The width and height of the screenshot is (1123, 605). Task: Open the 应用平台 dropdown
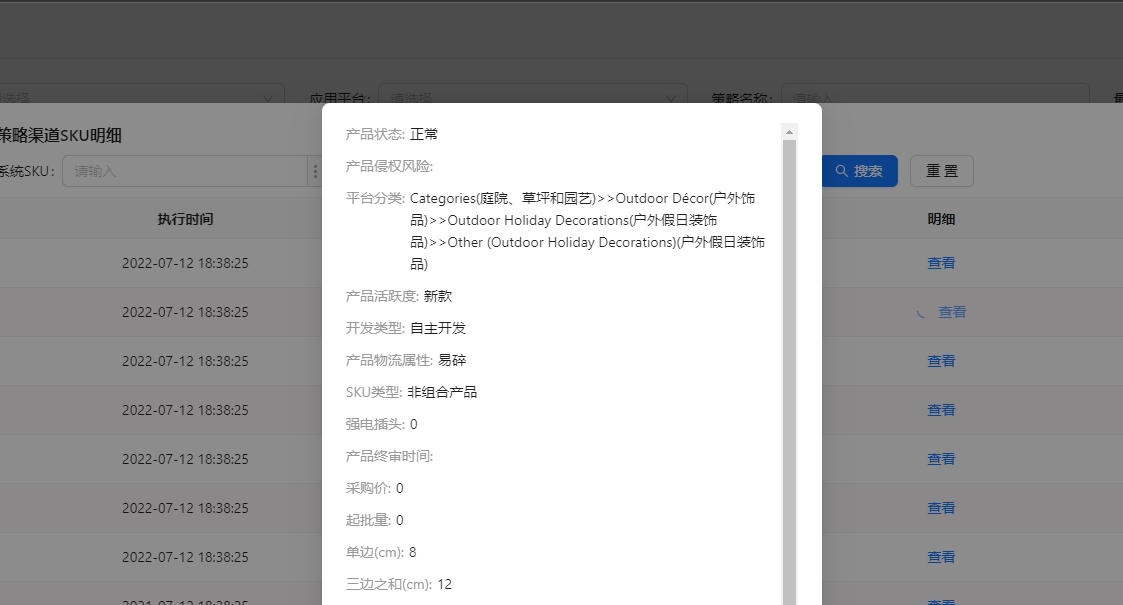coord(534,97)
